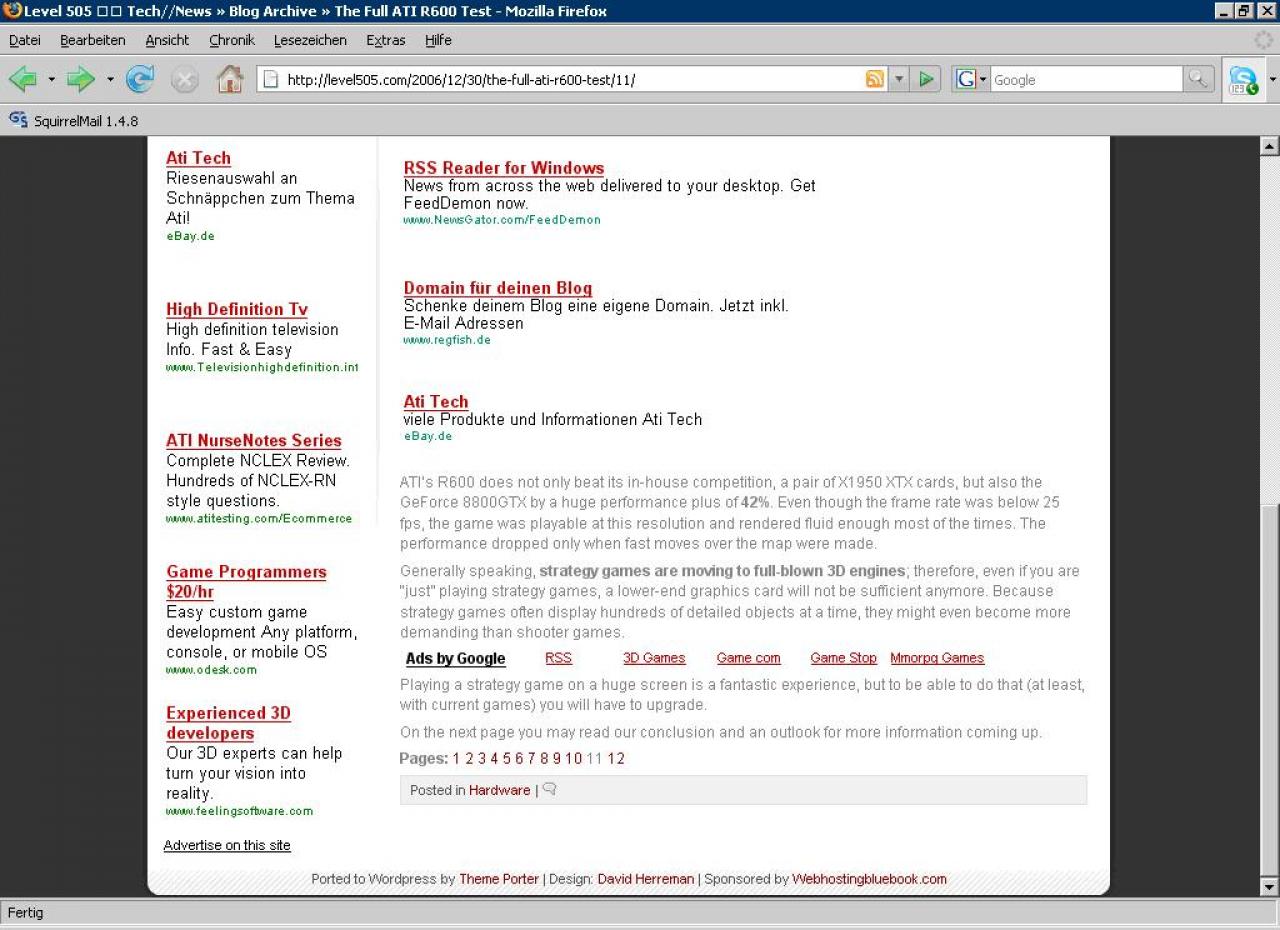Click the grey Stop loading icon
The height and width of the screenshot is (930, 1280).
(x=185, y=79)
